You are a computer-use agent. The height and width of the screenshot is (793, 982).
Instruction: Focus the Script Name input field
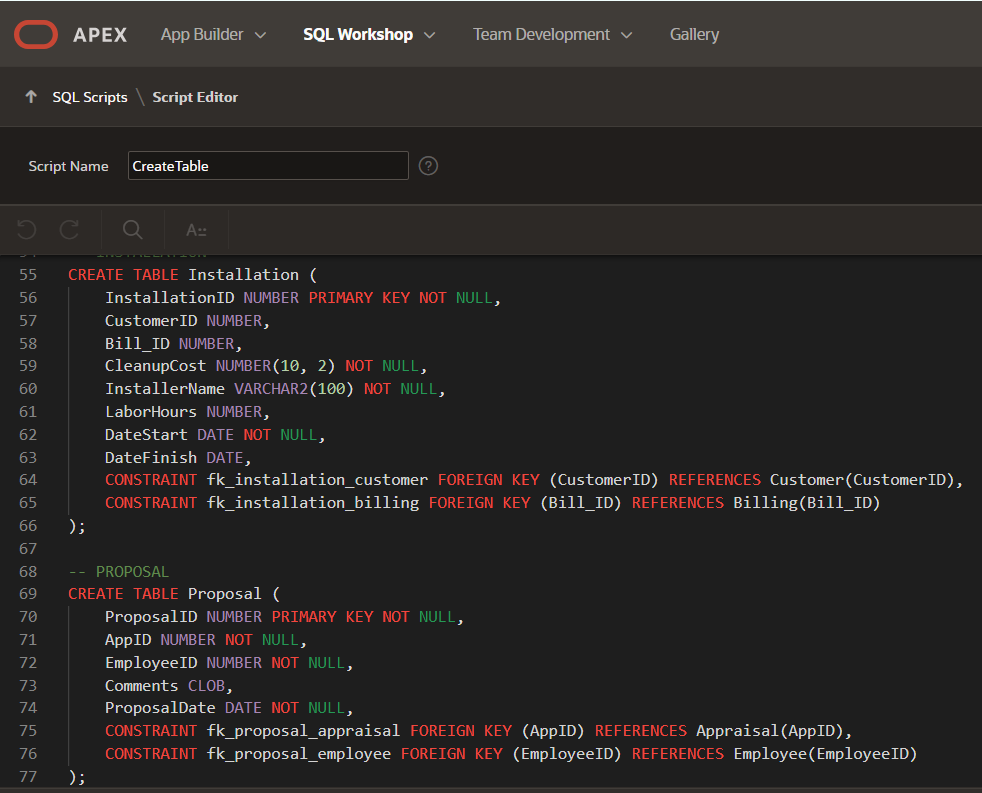pyautogui.click(x=268, y=166)
